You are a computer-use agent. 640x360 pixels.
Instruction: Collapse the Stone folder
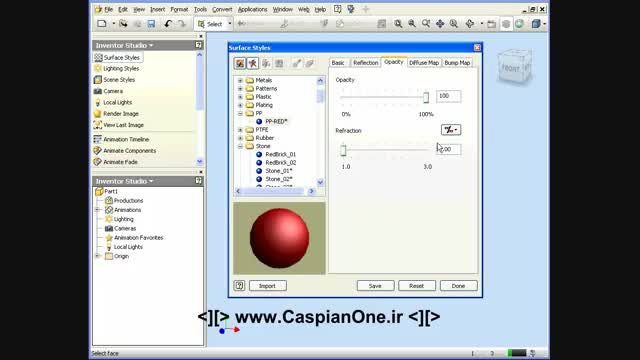click(240, 146)
